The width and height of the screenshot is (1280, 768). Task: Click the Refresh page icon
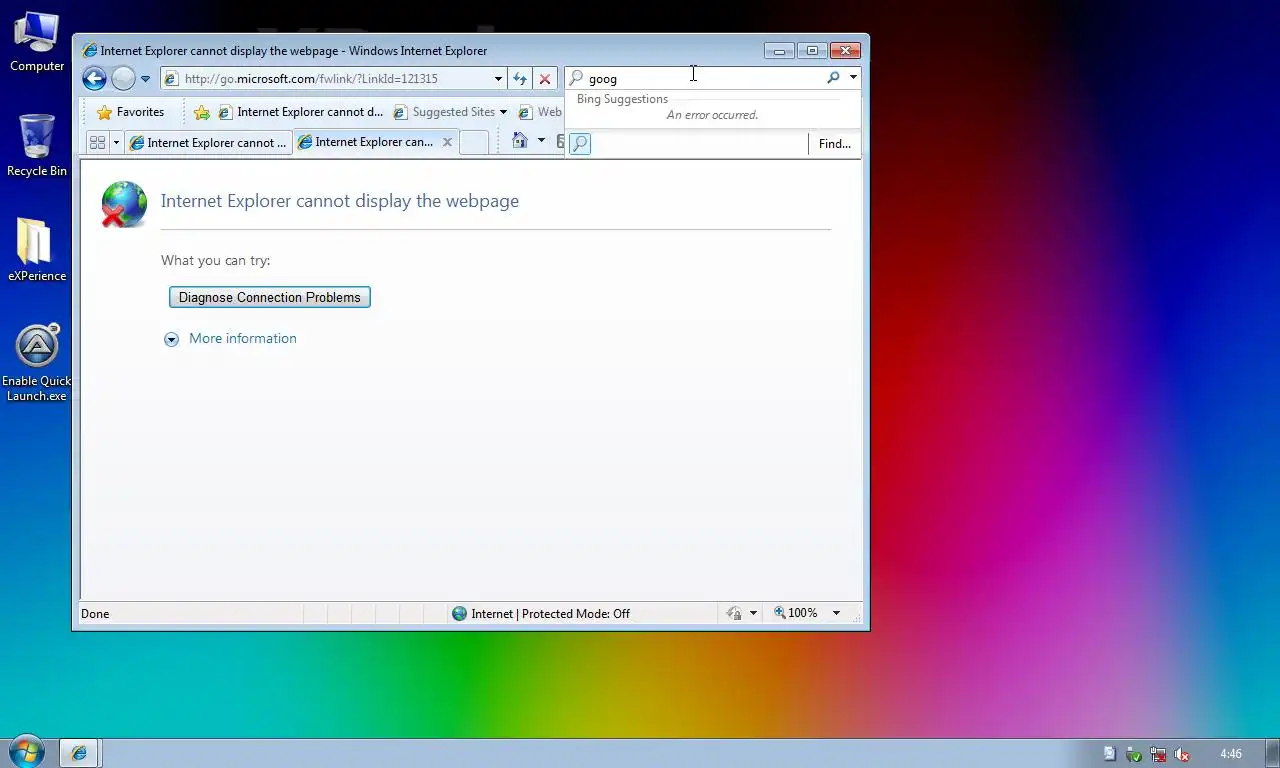click(x=520, y=79)
